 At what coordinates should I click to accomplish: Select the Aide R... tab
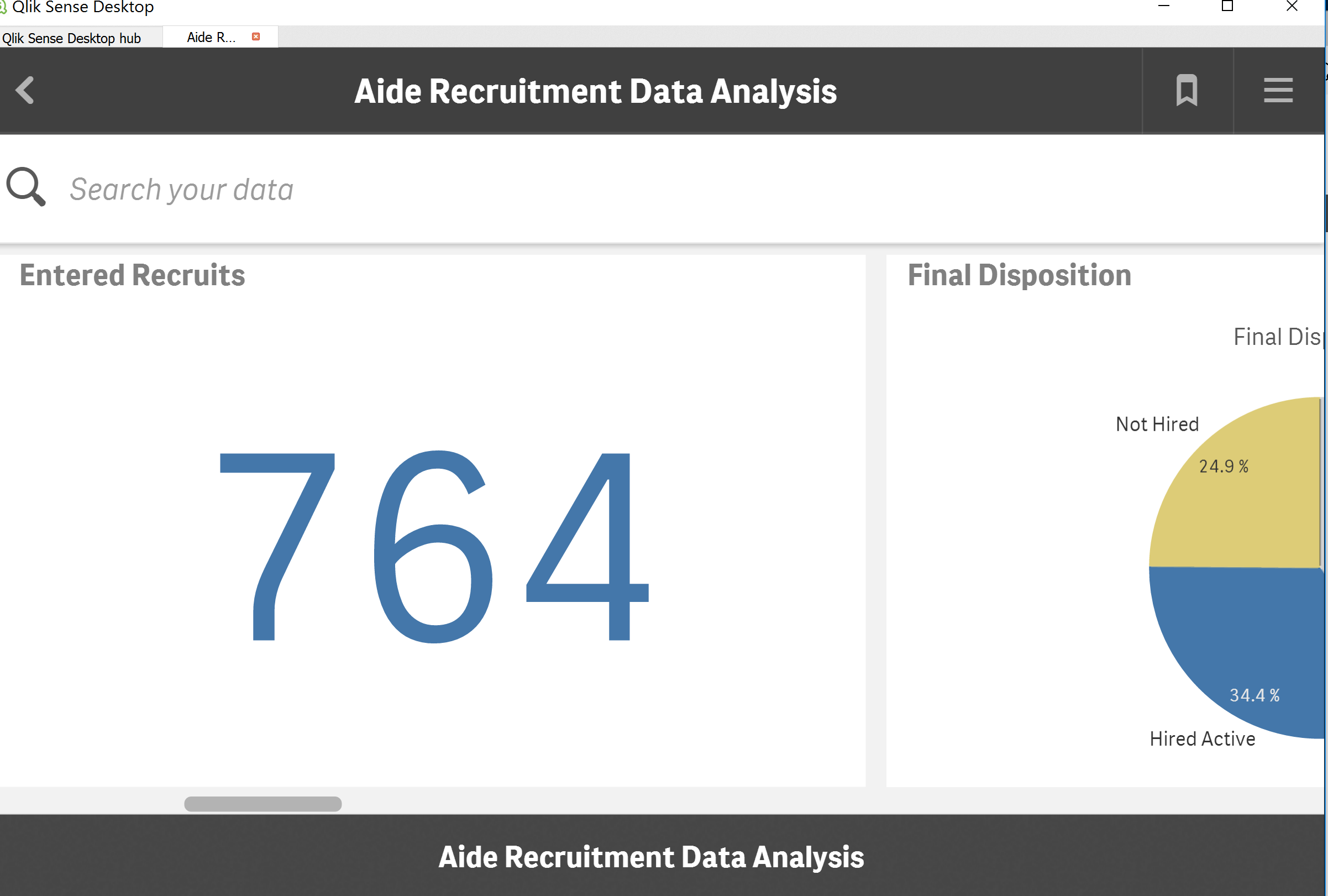211,37
